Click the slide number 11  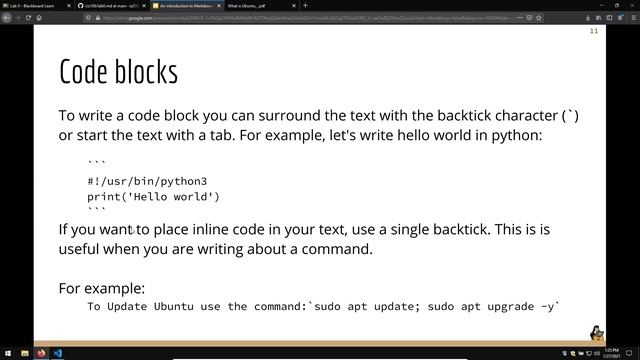pyautogui.click(x=594, y=31)
